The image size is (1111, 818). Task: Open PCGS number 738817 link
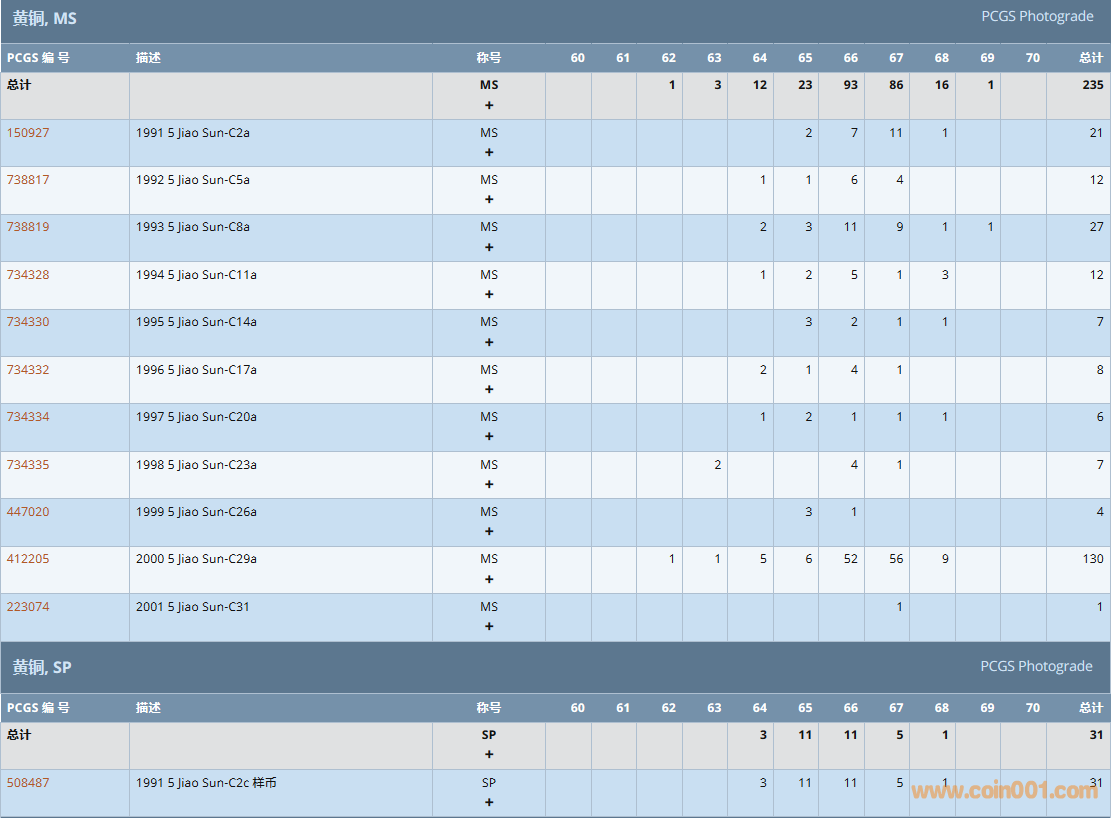(28, 180)
